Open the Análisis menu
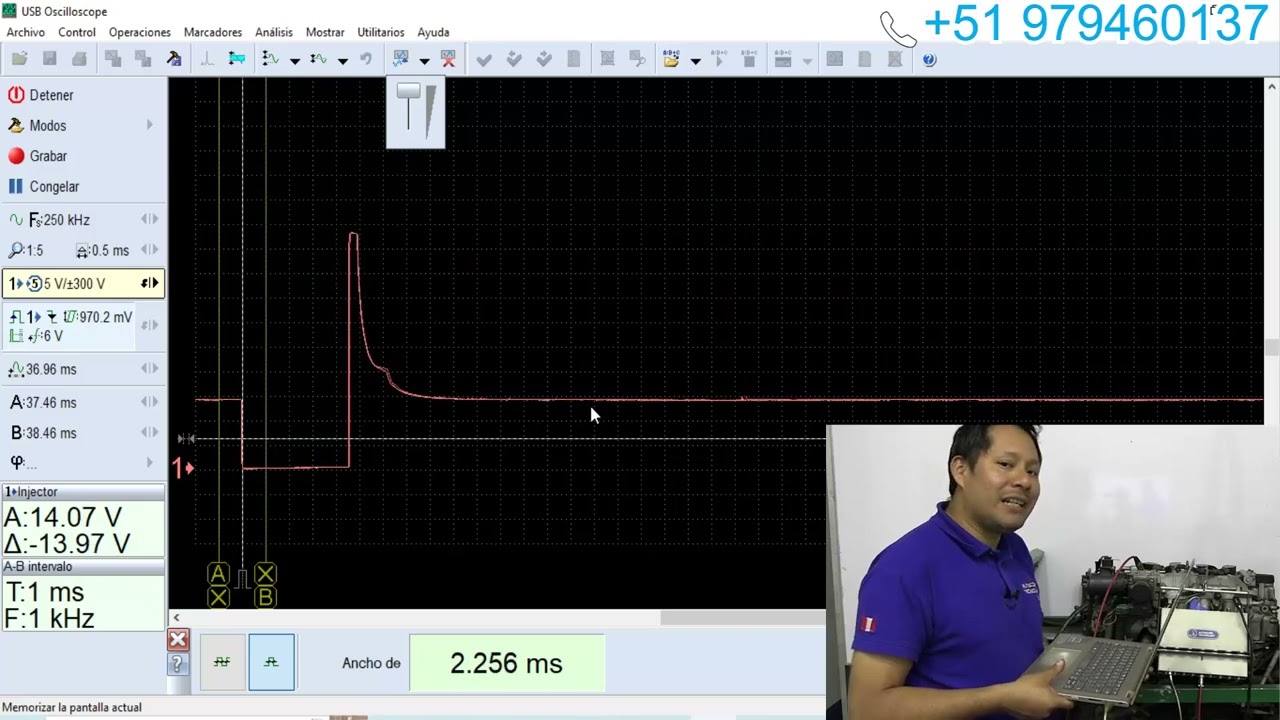Screen dimensions: 1280x720 coord(274,32)
